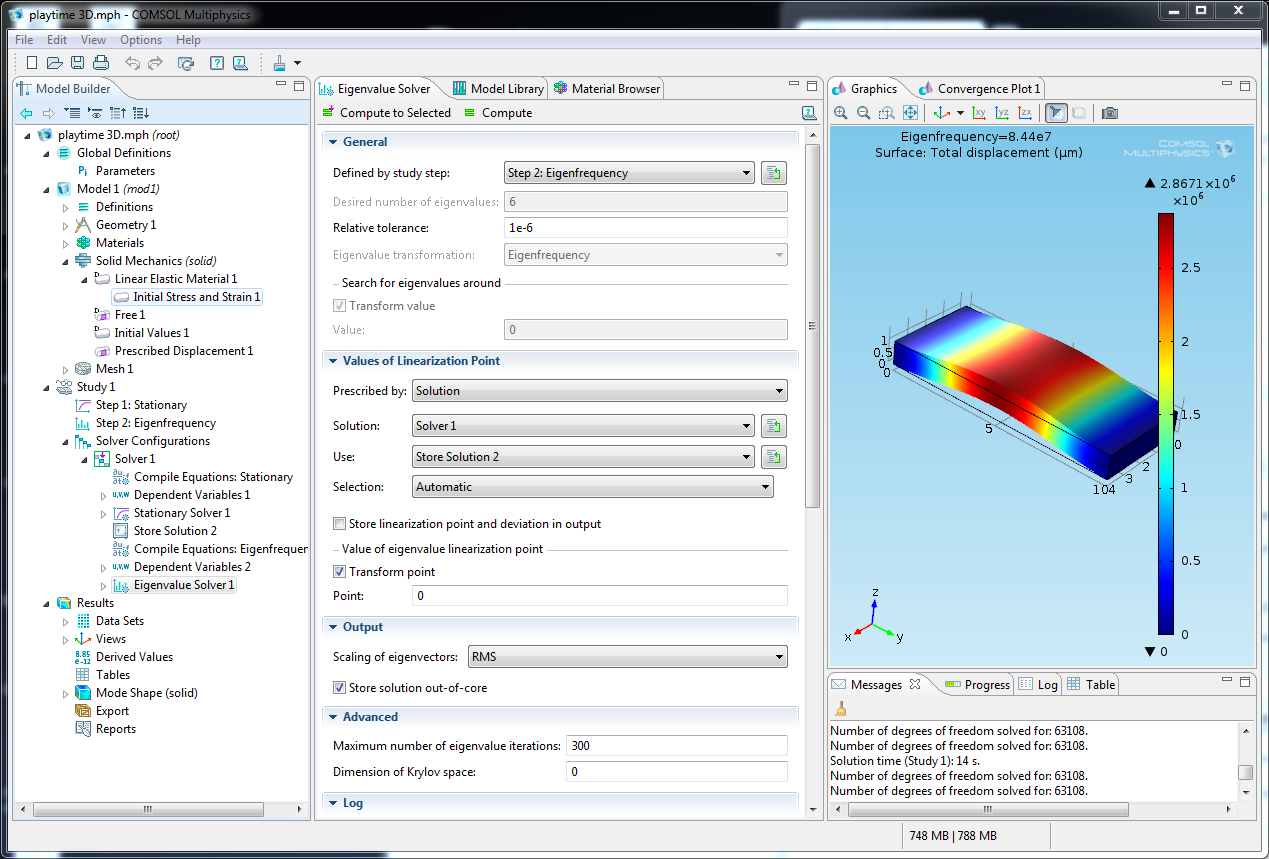Click Zoom Extents icon in Graphics
The height and width of the screenshot is (859, 1269).
(910, 113)
